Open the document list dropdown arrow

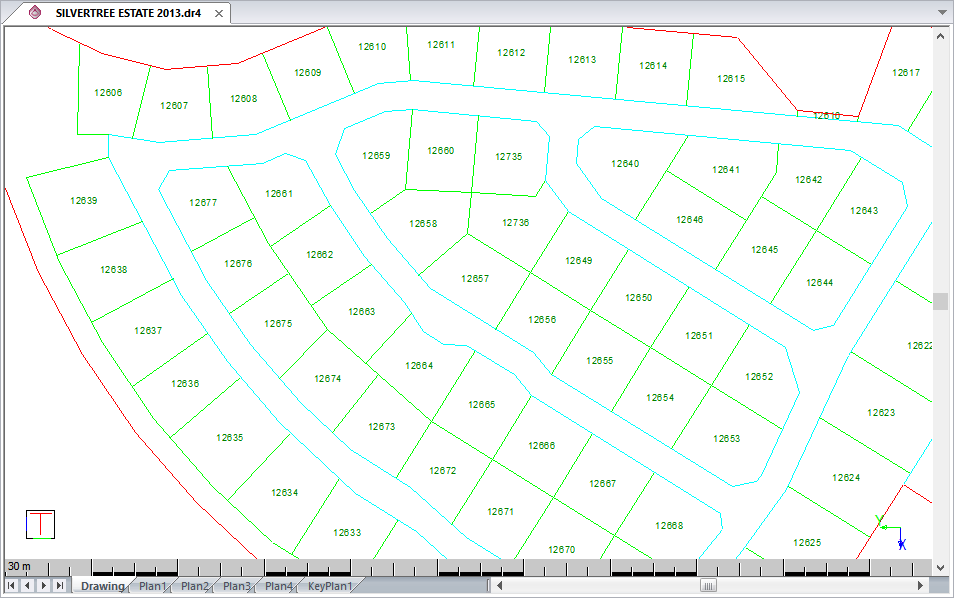(x=941, y=13)
